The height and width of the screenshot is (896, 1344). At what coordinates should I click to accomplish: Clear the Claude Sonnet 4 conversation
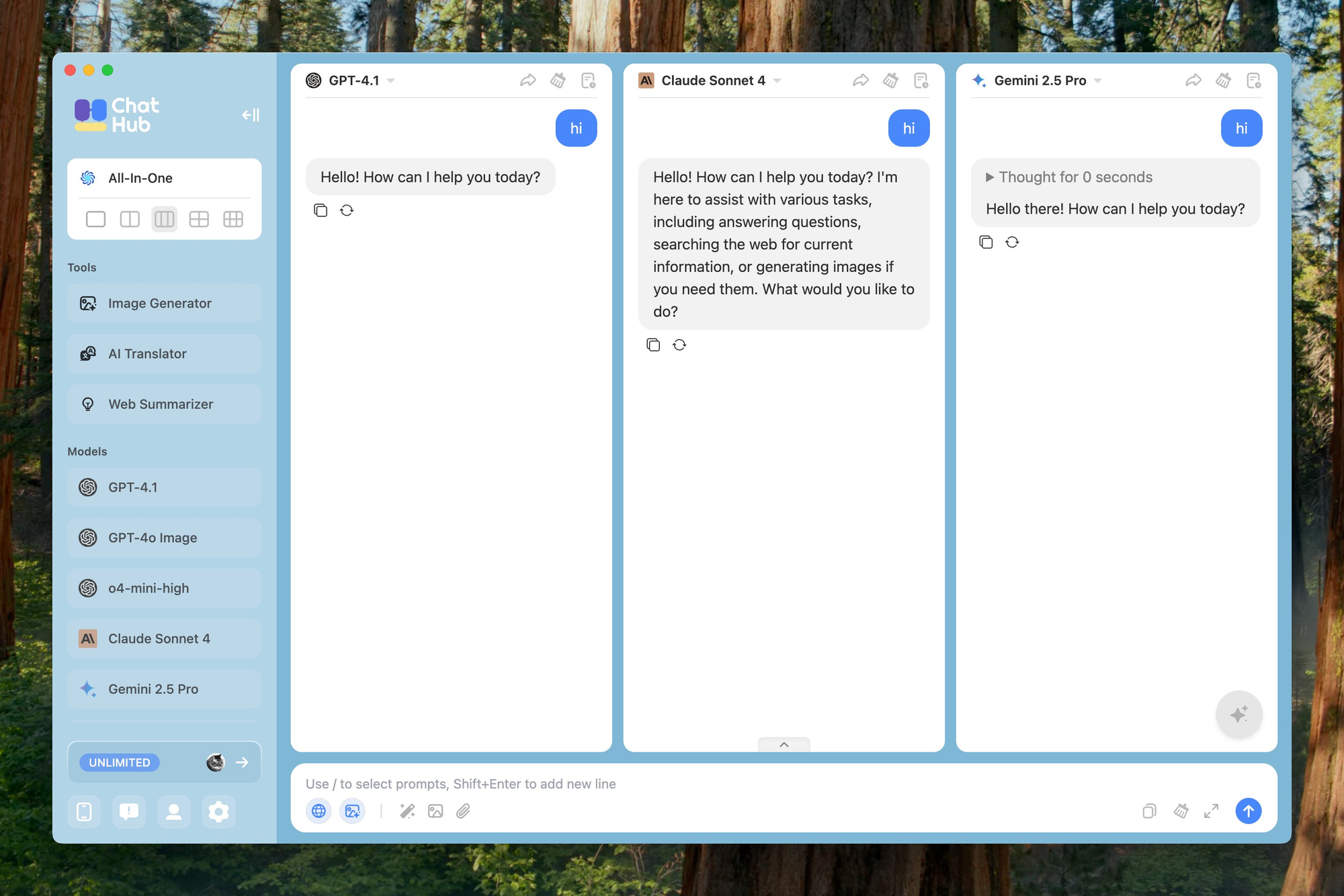(890, 81)
